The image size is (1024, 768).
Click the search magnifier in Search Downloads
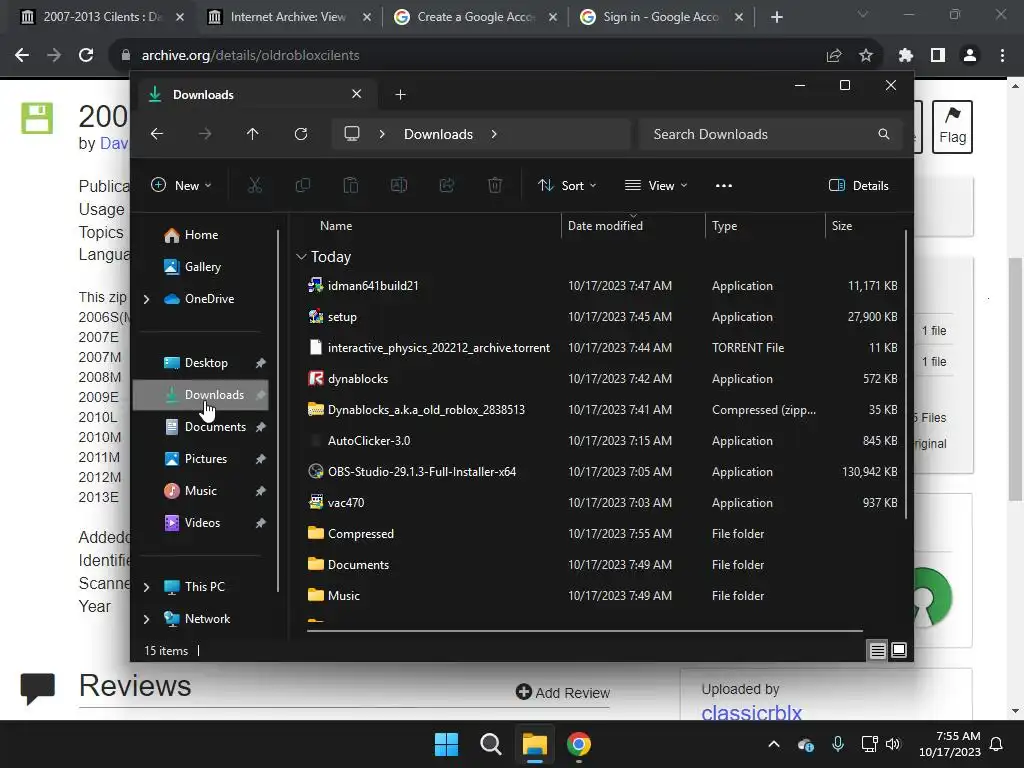click(x=884, y=134)
